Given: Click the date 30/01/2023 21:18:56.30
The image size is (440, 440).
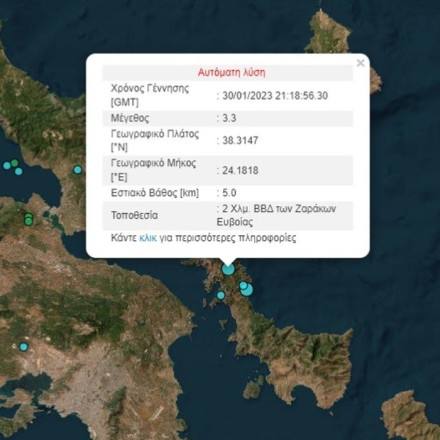Looking at the screenshot, I should coord(275,96).
